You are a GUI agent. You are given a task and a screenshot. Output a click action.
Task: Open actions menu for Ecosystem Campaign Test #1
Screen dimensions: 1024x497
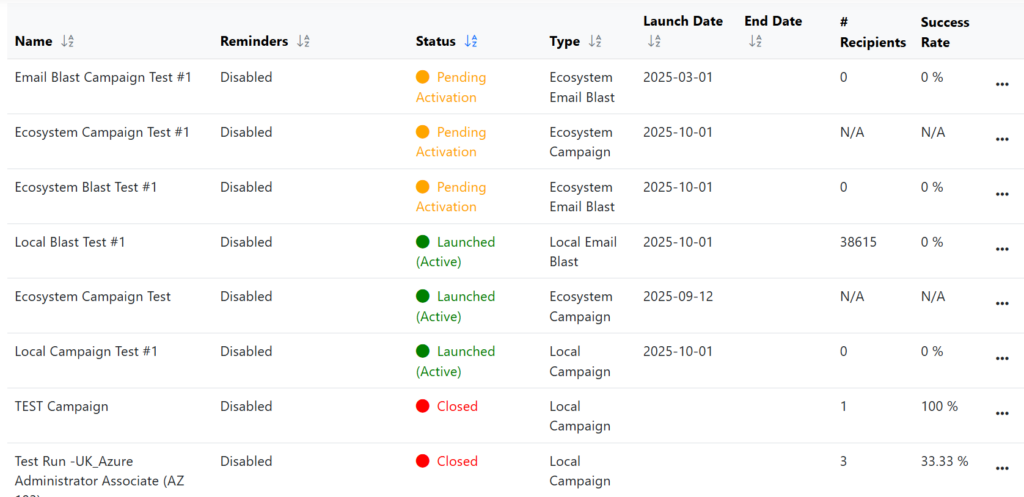[x=1001, y=140]
